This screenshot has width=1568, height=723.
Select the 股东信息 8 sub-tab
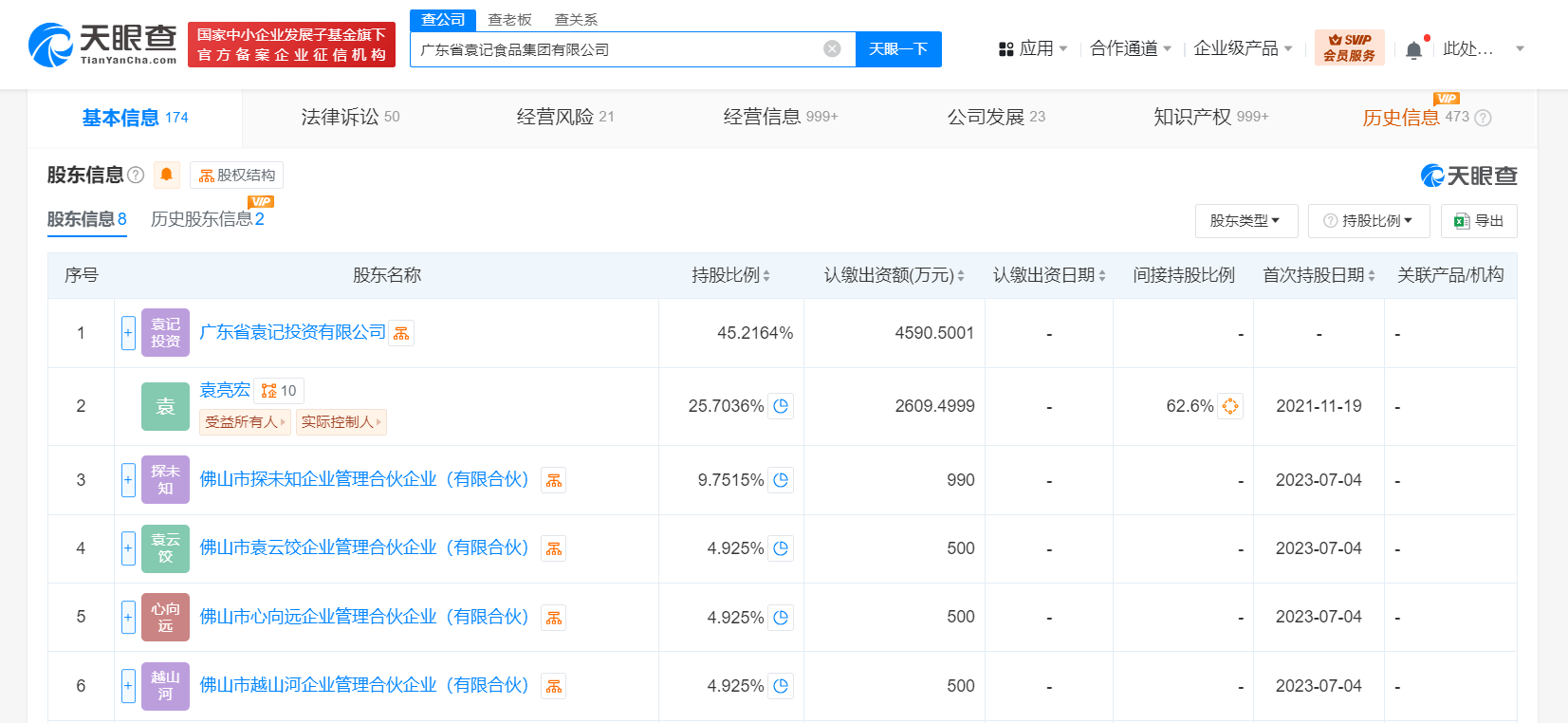(87, 219)
